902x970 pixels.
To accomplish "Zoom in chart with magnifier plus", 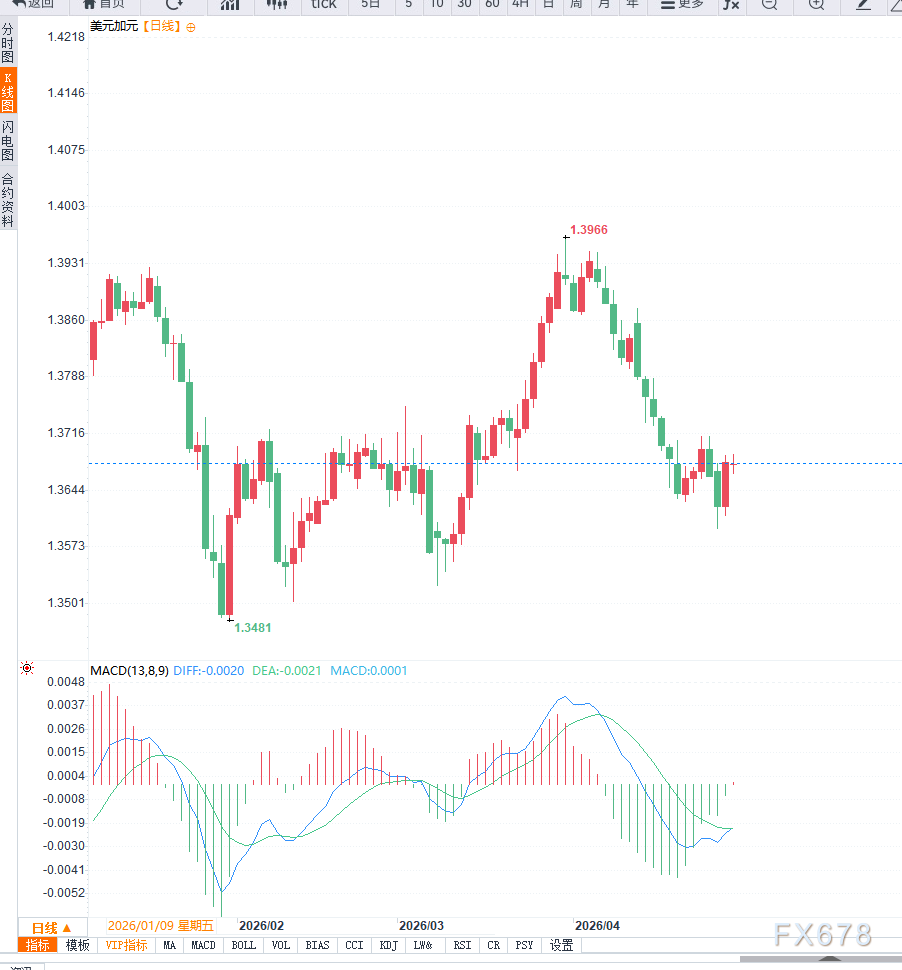I will (816, 4).
